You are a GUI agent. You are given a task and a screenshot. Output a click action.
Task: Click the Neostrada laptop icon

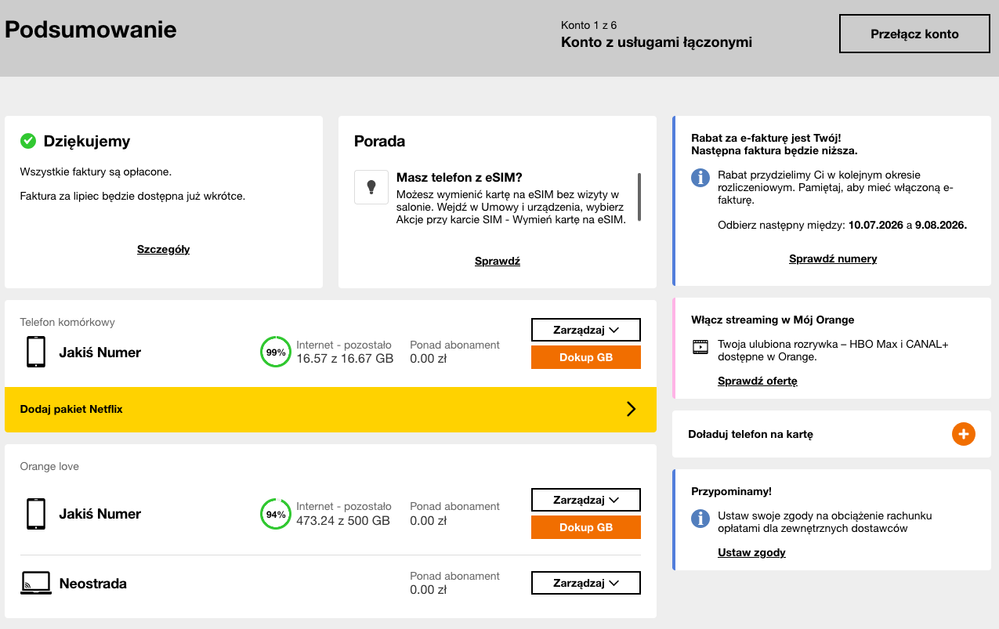tap(36, 583)
